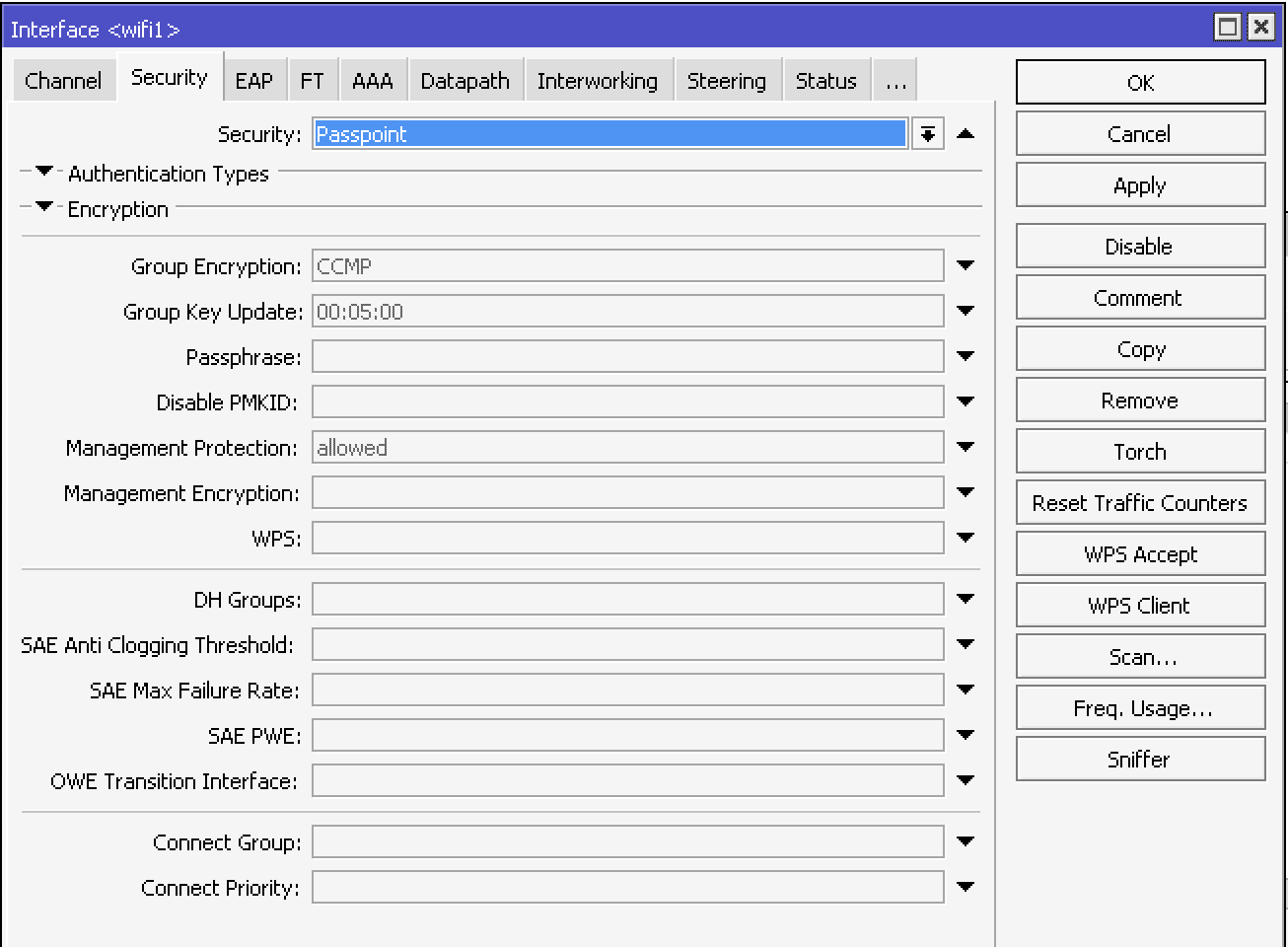This screenshot has height=947, width=1288.
Task: Collapse the Security field with up arrow
Action: click(x=966, y=133)
